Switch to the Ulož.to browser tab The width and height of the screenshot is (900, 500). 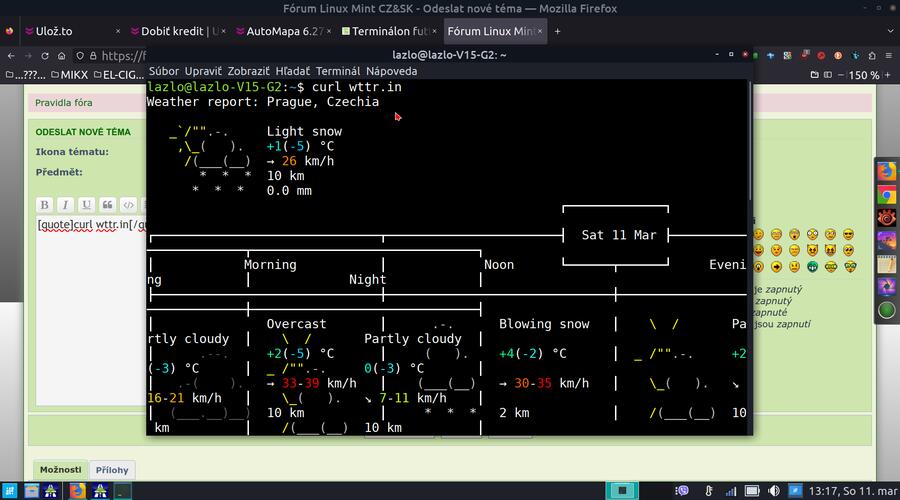click(x=55, y=31)
